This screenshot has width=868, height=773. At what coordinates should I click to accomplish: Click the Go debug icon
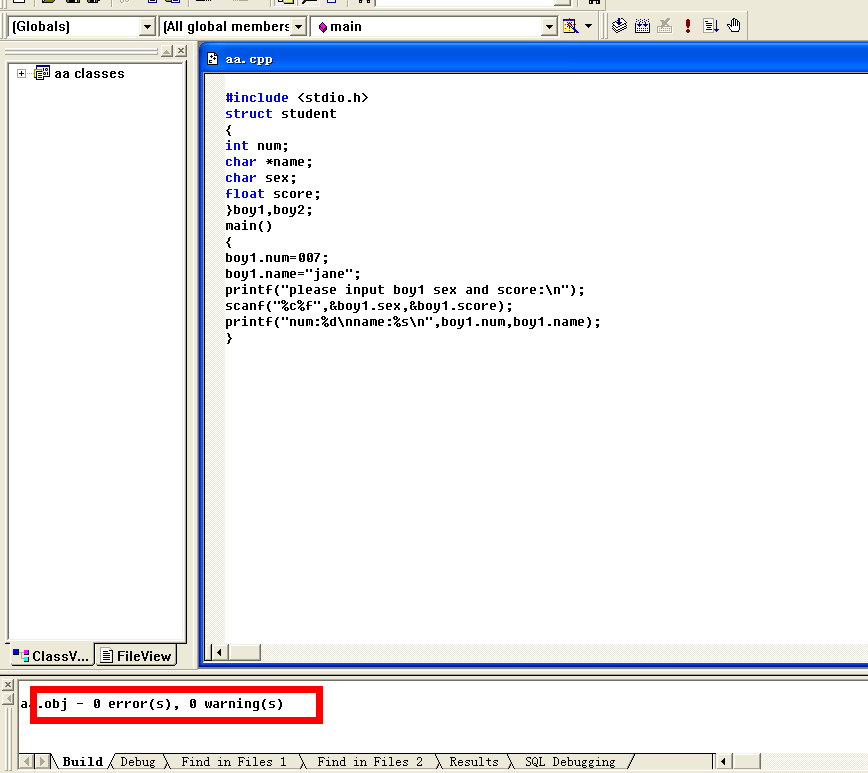click(x=711, y=25)
